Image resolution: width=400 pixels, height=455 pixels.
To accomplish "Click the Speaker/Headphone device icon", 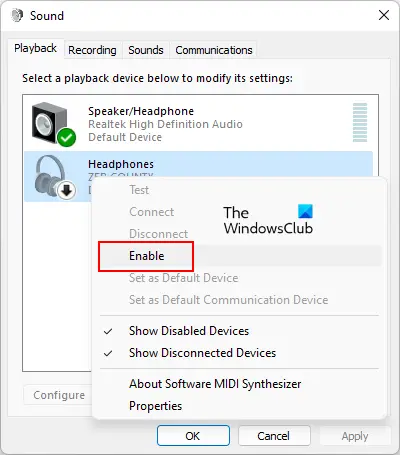I will (x=50, y=123).
